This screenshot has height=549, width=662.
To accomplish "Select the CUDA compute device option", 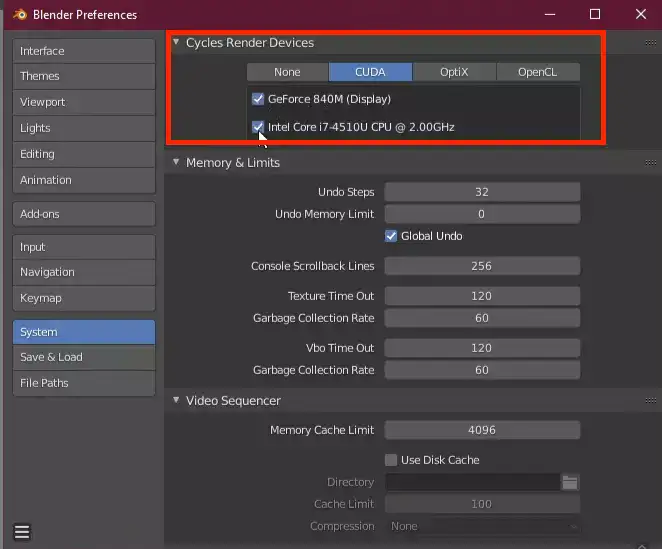I will point(370,72).
